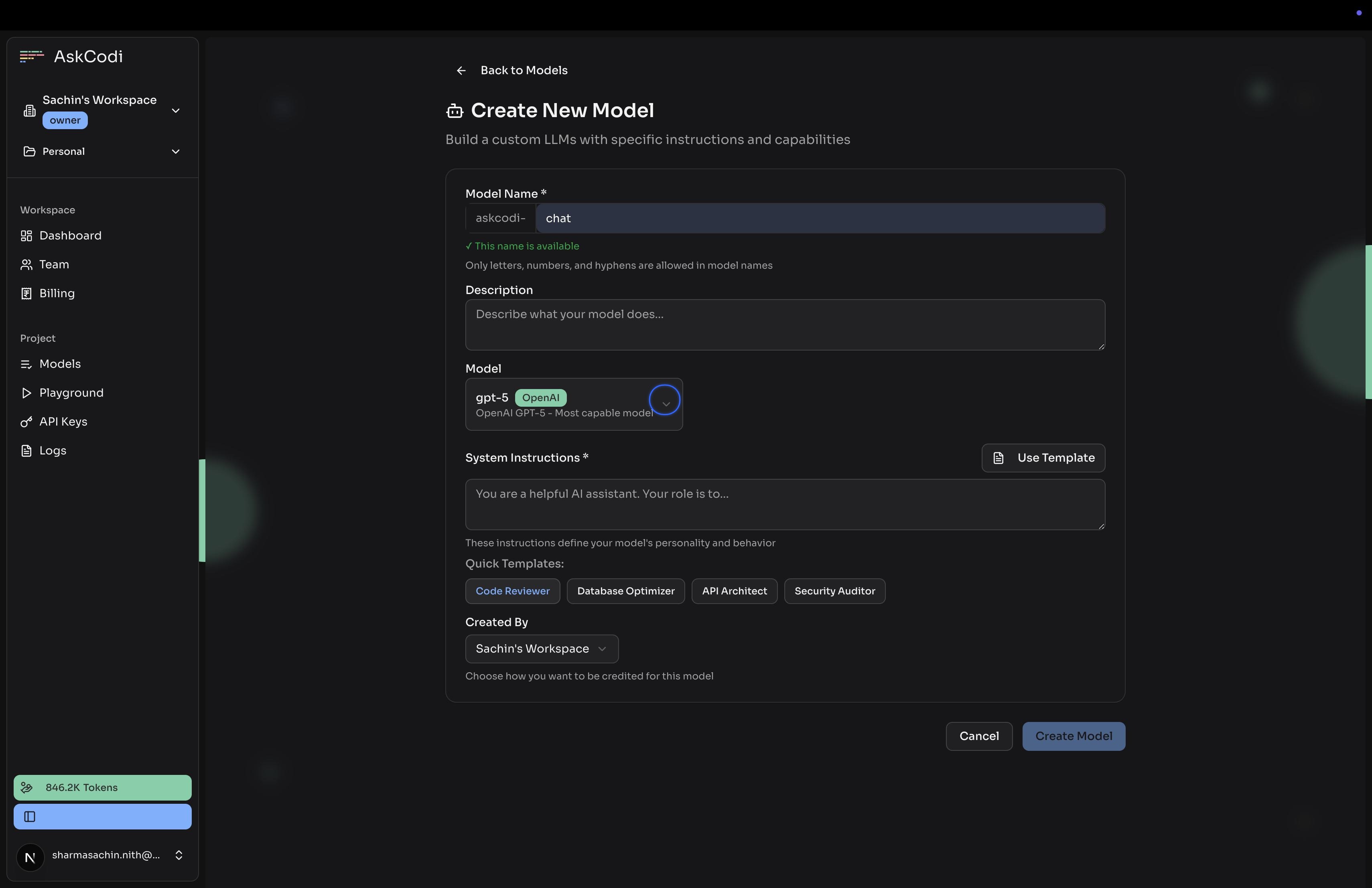Click the Team people icon

click(26, 264)
